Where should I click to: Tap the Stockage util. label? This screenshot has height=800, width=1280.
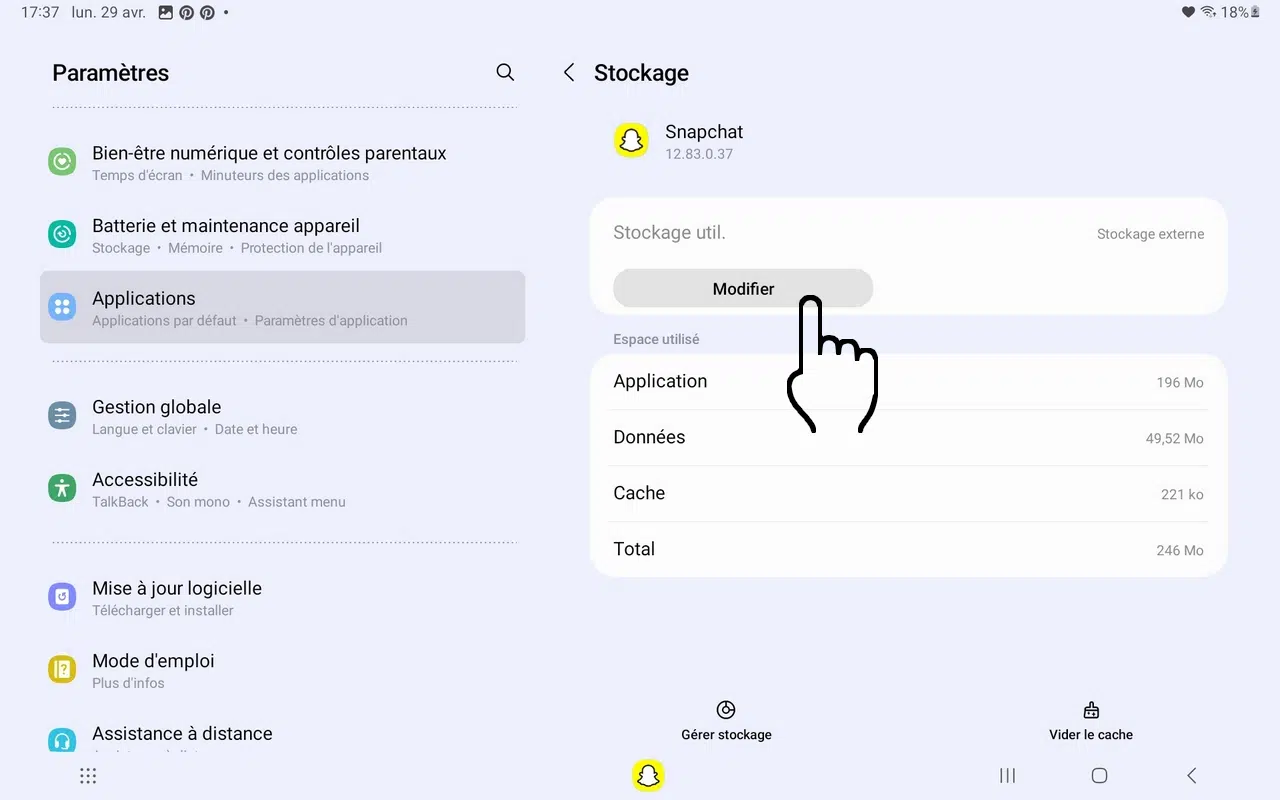point(669,233)
